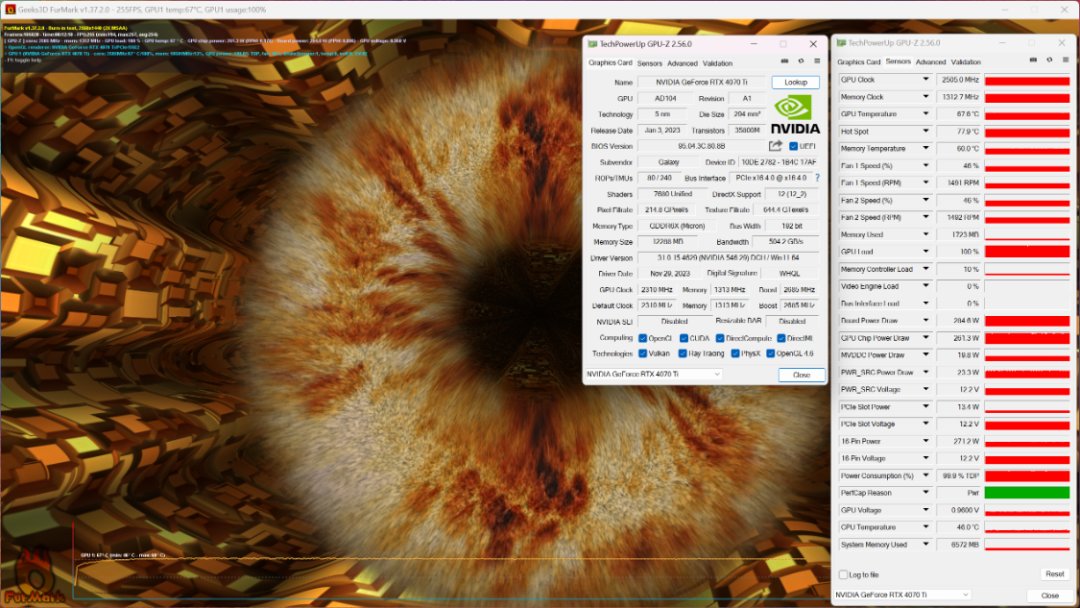
Task: Click the refresh icon in Graphics Card window
Action: click(801, 61)
